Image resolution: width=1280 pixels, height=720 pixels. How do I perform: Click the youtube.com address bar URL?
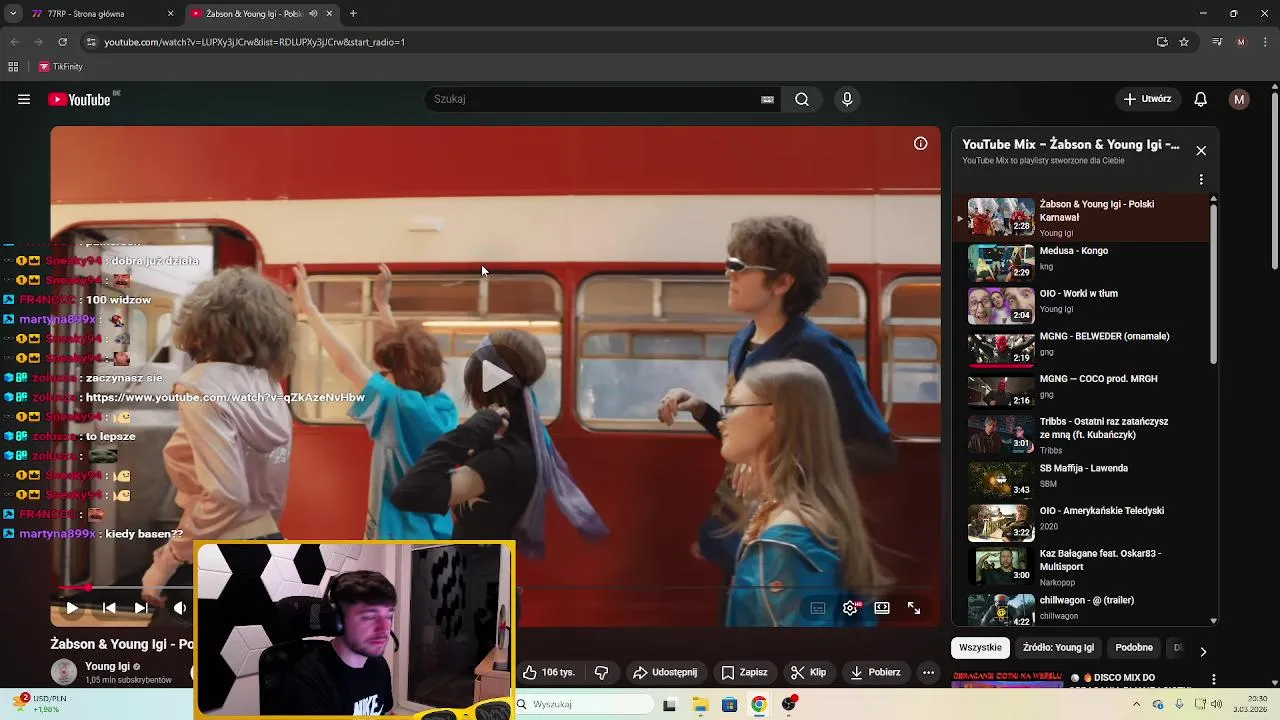pyautogui.click(x=254, y=42)
